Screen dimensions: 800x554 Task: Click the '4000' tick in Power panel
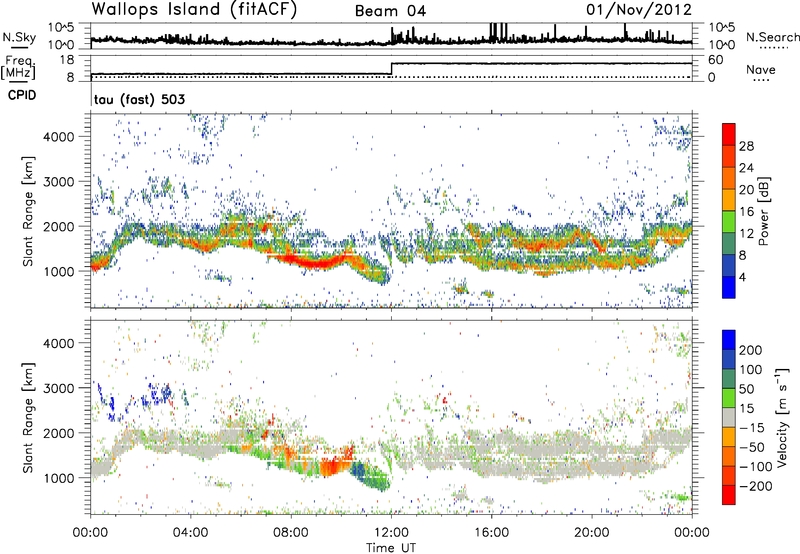58,137
